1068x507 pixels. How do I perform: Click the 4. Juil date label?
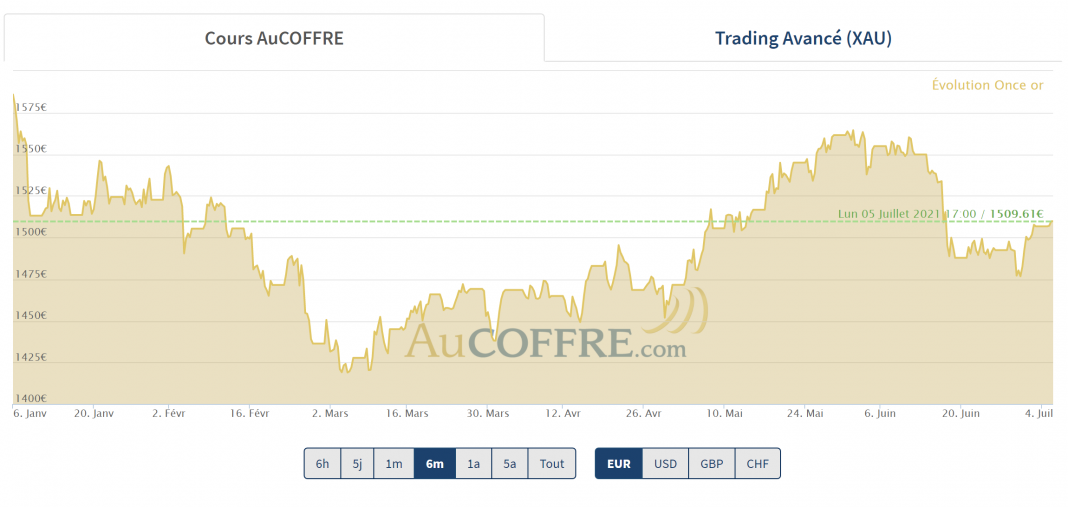(x=1039, y=413)
